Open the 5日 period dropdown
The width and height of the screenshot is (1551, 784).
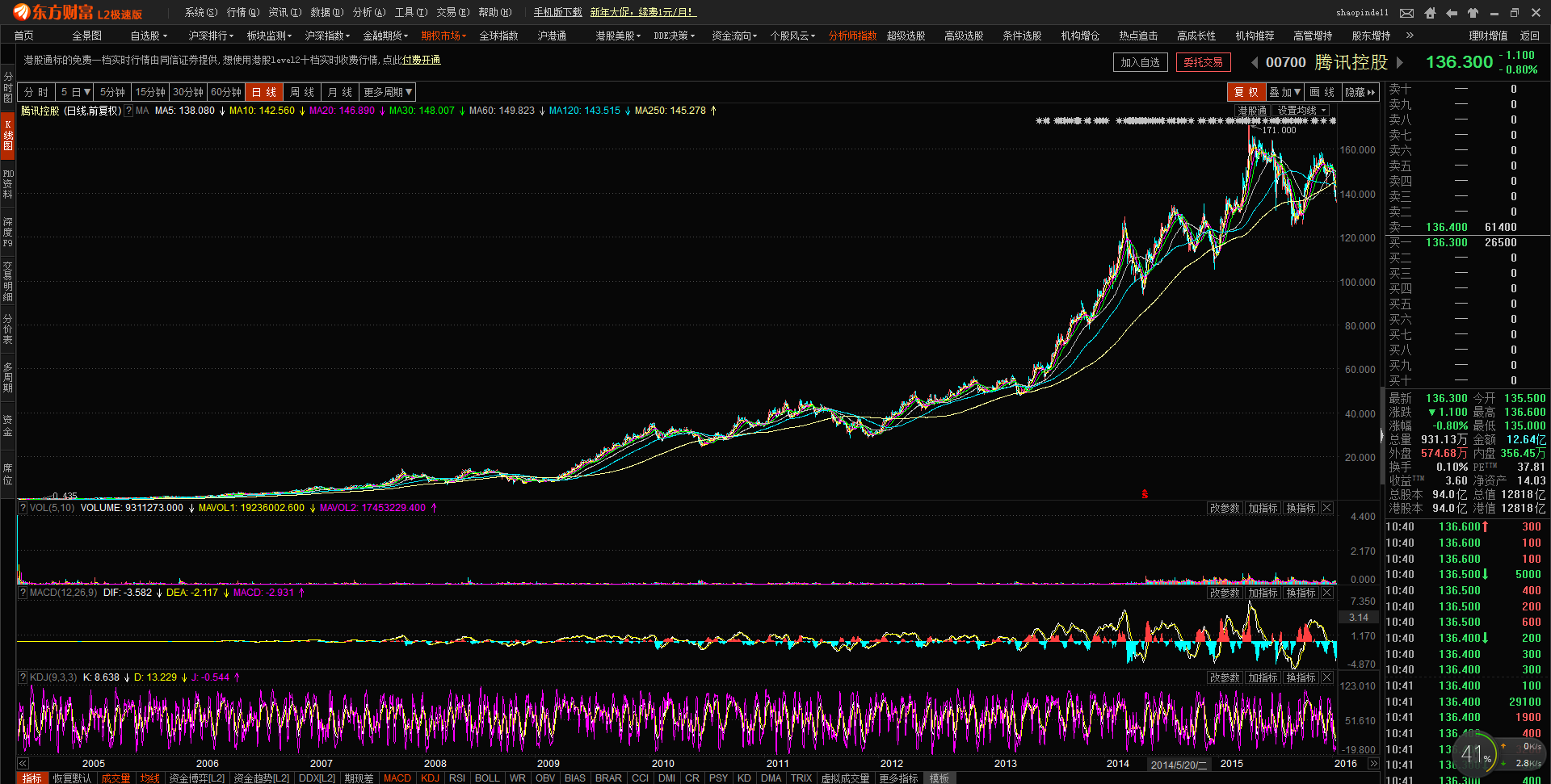tap(75, 92)
